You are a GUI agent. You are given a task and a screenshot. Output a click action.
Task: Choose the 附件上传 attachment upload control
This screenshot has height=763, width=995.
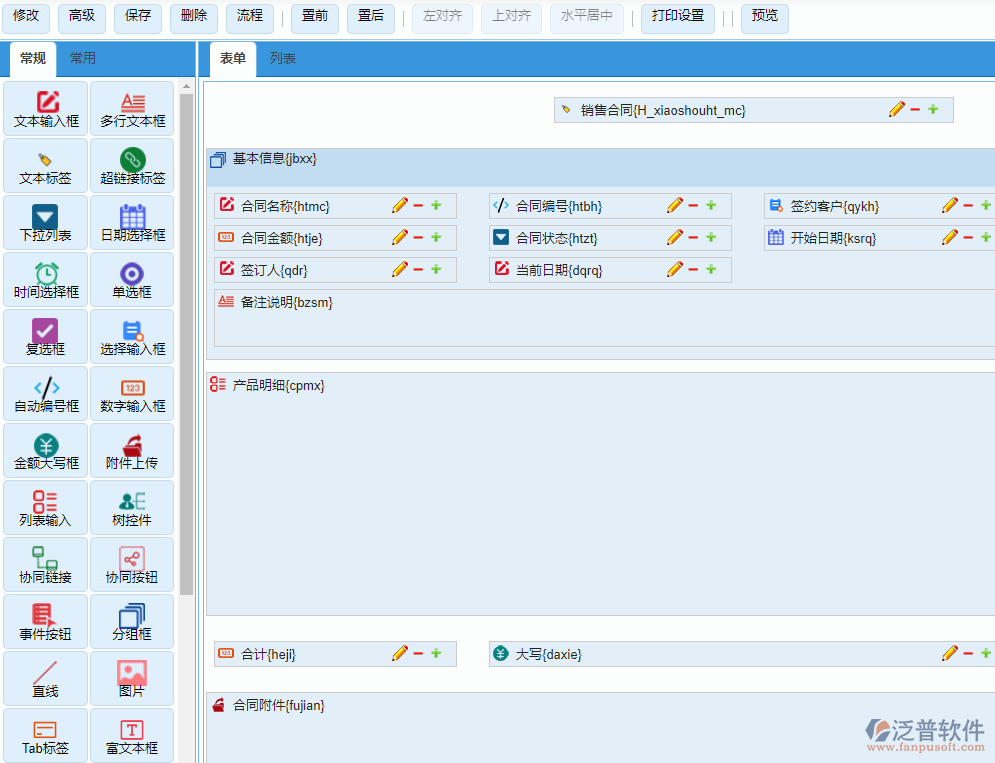coord(132,451)
